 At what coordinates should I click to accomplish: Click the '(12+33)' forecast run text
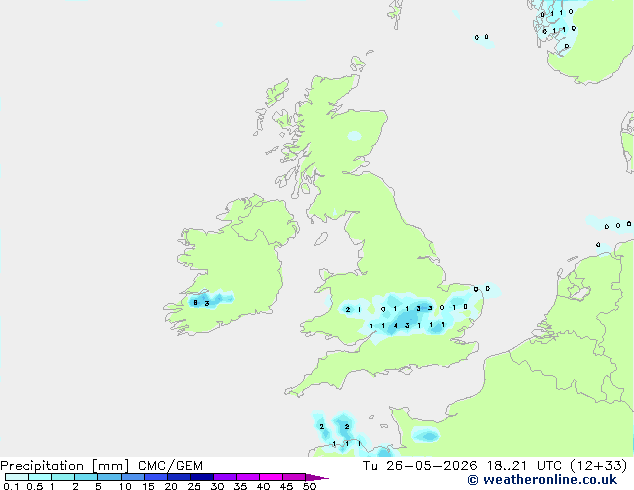(598, 466)
